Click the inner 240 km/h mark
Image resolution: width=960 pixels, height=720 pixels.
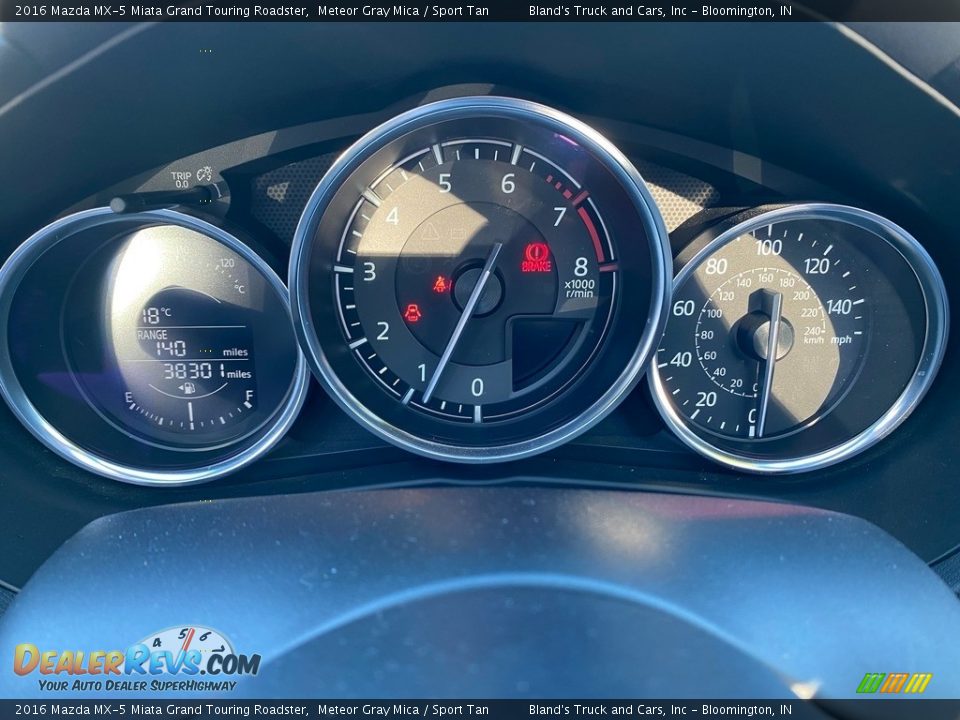click(812, 331)
